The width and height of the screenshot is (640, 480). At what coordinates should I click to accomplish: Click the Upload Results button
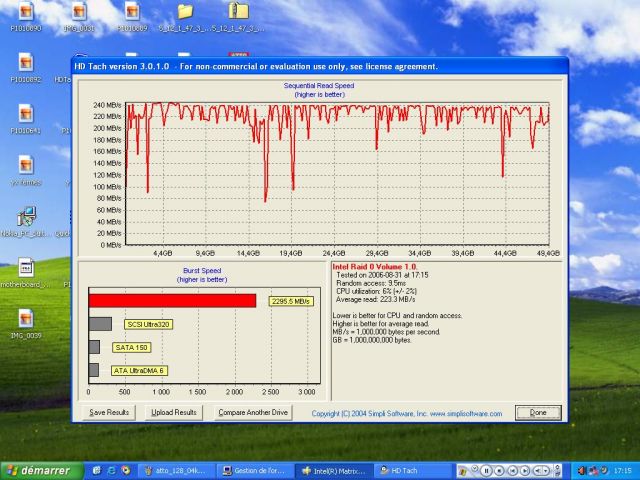[x=174, y=413]
